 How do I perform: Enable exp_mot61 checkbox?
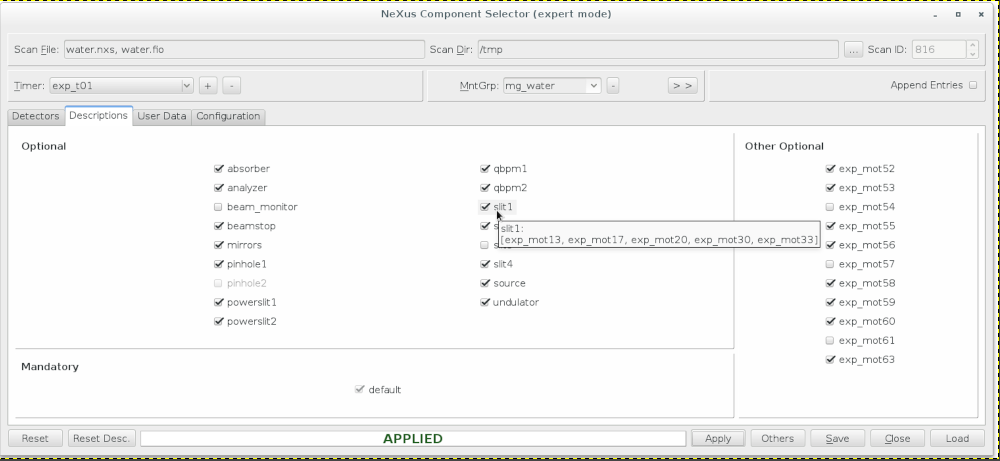pos(830,341)
